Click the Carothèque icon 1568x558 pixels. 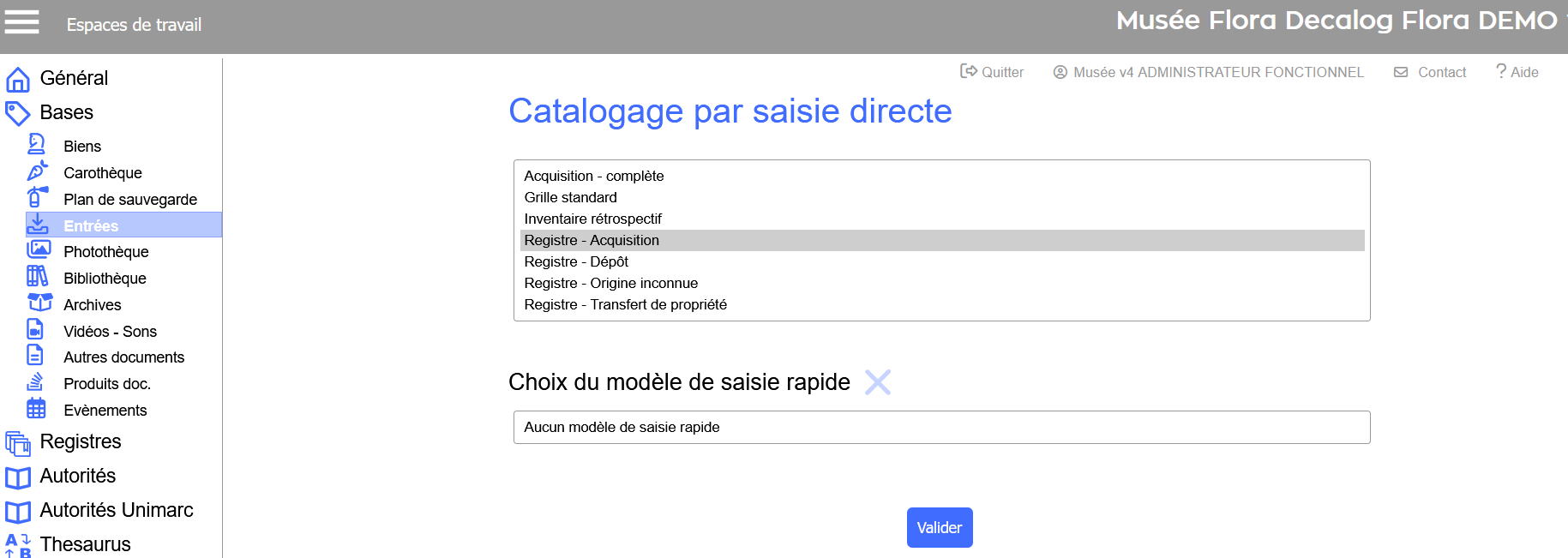point(37,171)
